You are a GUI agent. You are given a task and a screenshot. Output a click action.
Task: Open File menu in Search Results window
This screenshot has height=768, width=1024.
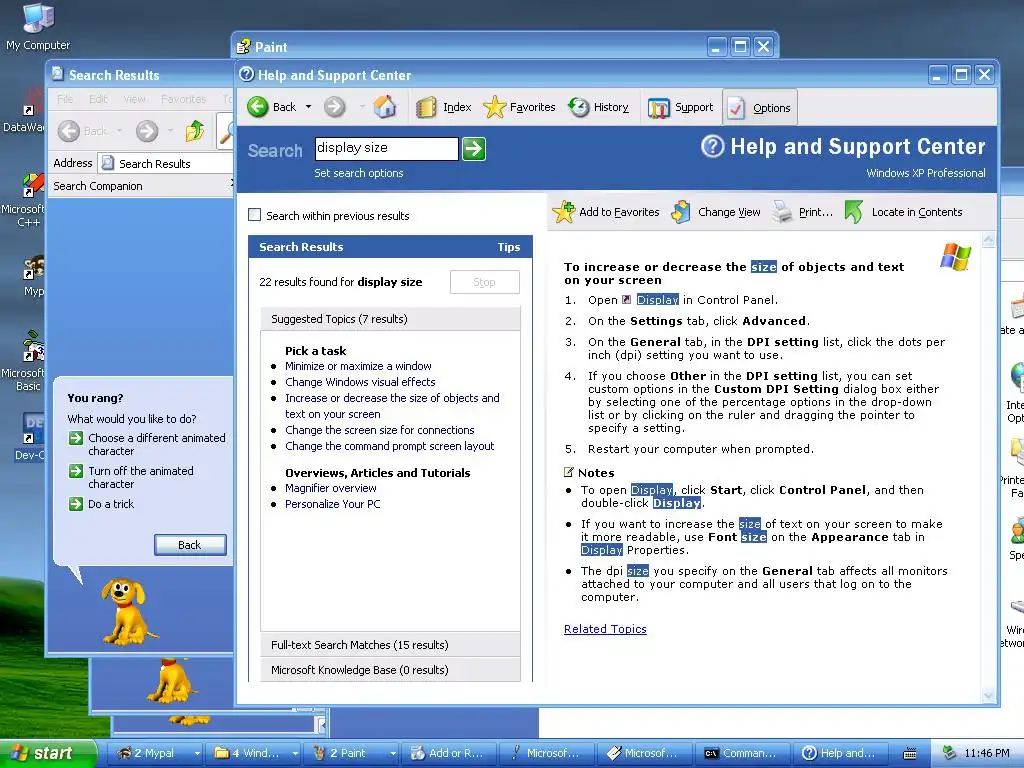coord(65,99)
